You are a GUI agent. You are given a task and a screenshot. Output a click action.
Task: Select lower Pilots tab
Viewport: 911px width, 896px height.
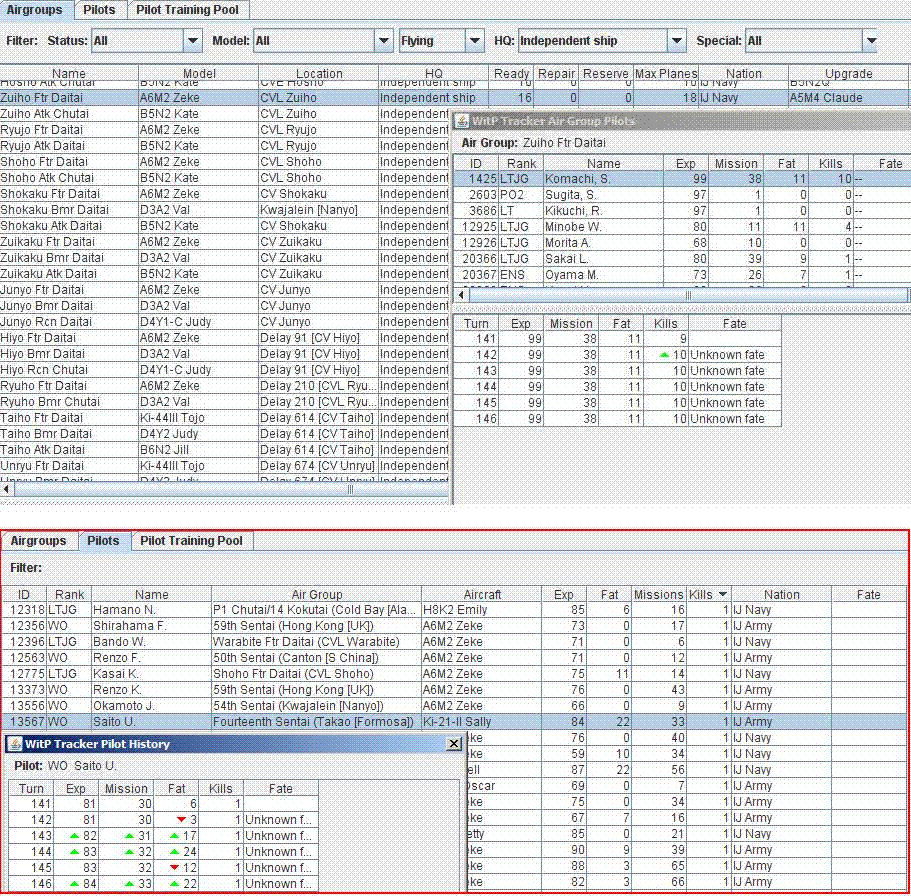(x=103, y=540)
